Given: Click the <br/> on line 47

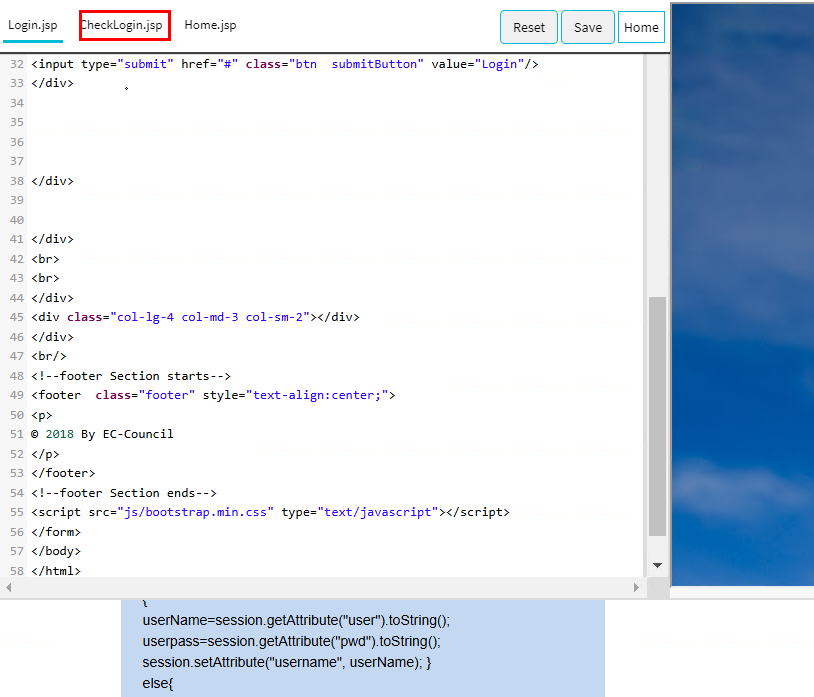Looking at the screenshot, I should click(49, 356).
